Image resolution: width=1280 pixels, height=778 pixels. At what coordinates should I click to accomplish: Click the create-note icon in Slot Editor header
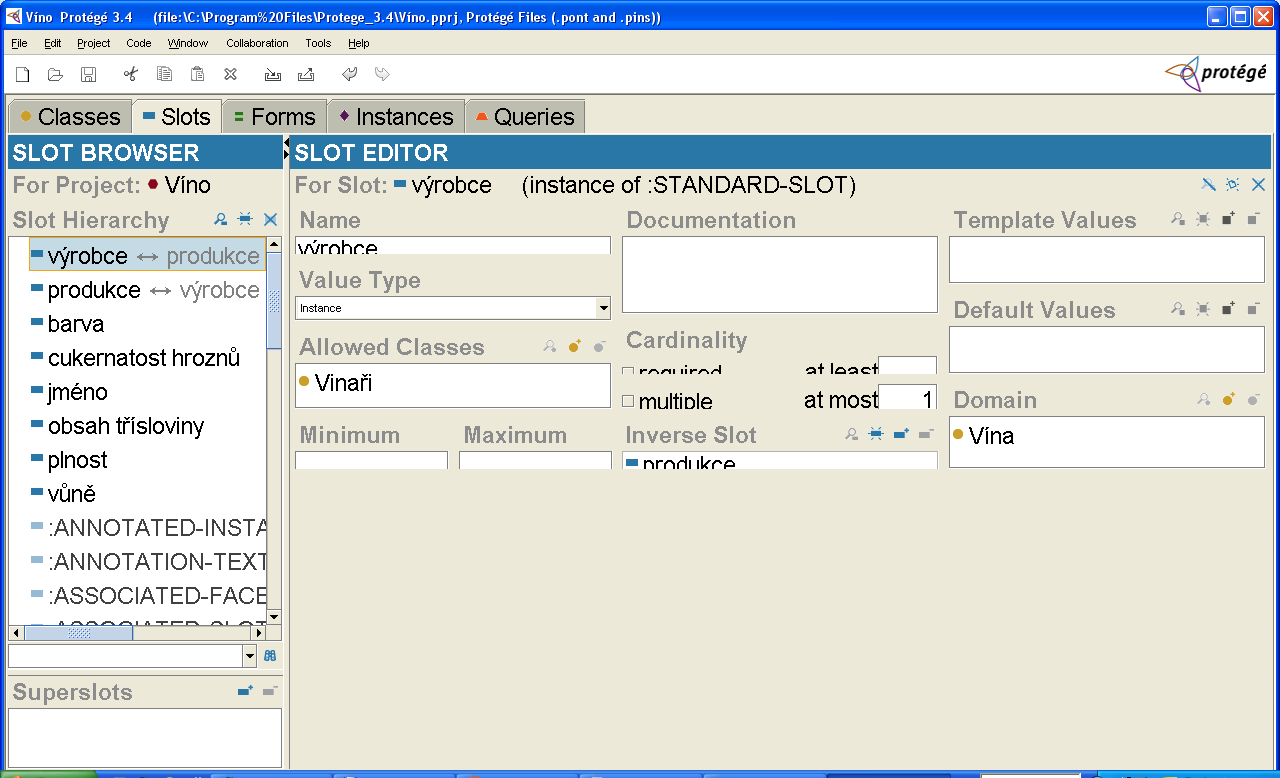click(1233, 184)
